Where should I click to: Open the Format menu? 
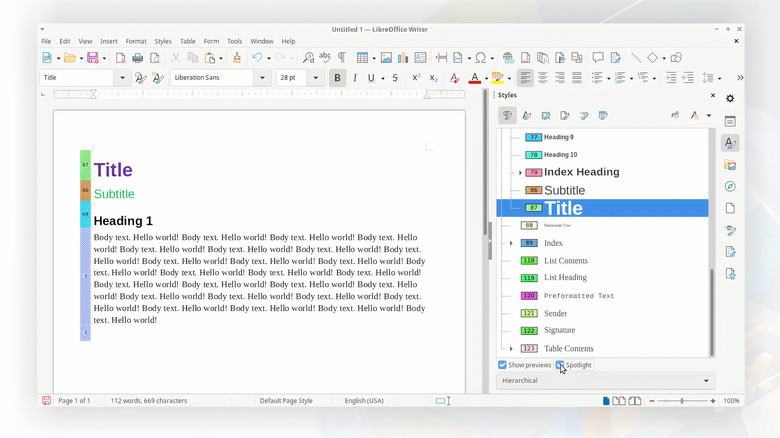coord(136,41)
